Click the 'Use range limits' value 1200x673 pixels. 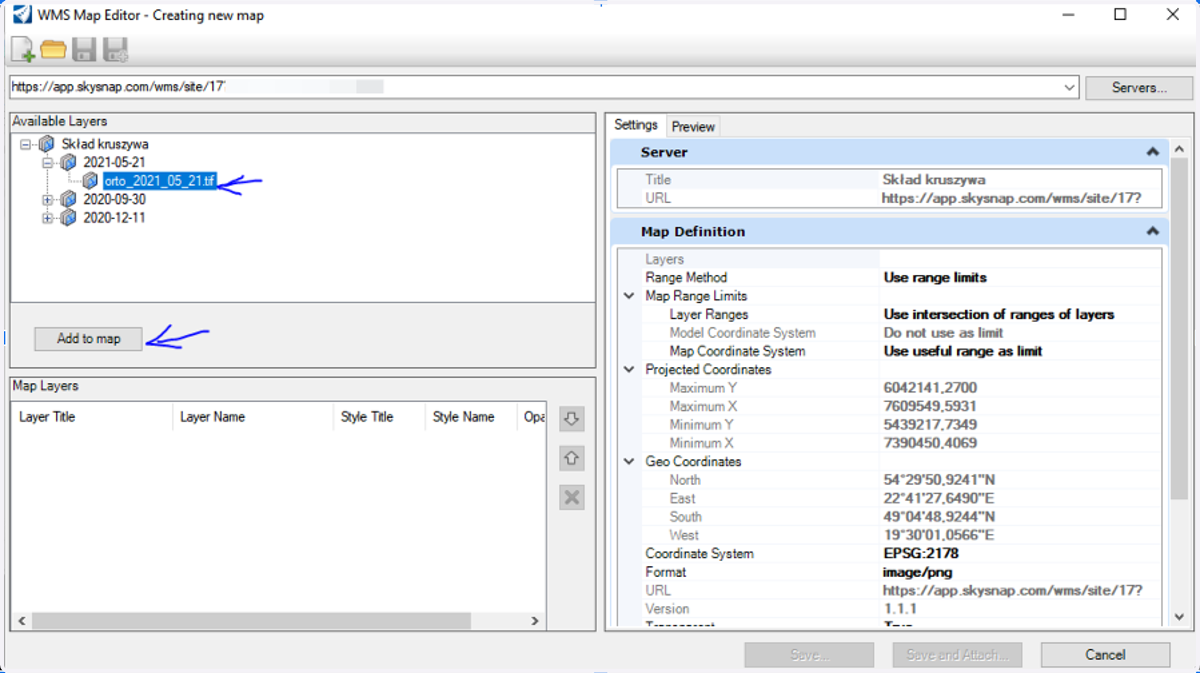pyautogui.click(x=935, y=277)
